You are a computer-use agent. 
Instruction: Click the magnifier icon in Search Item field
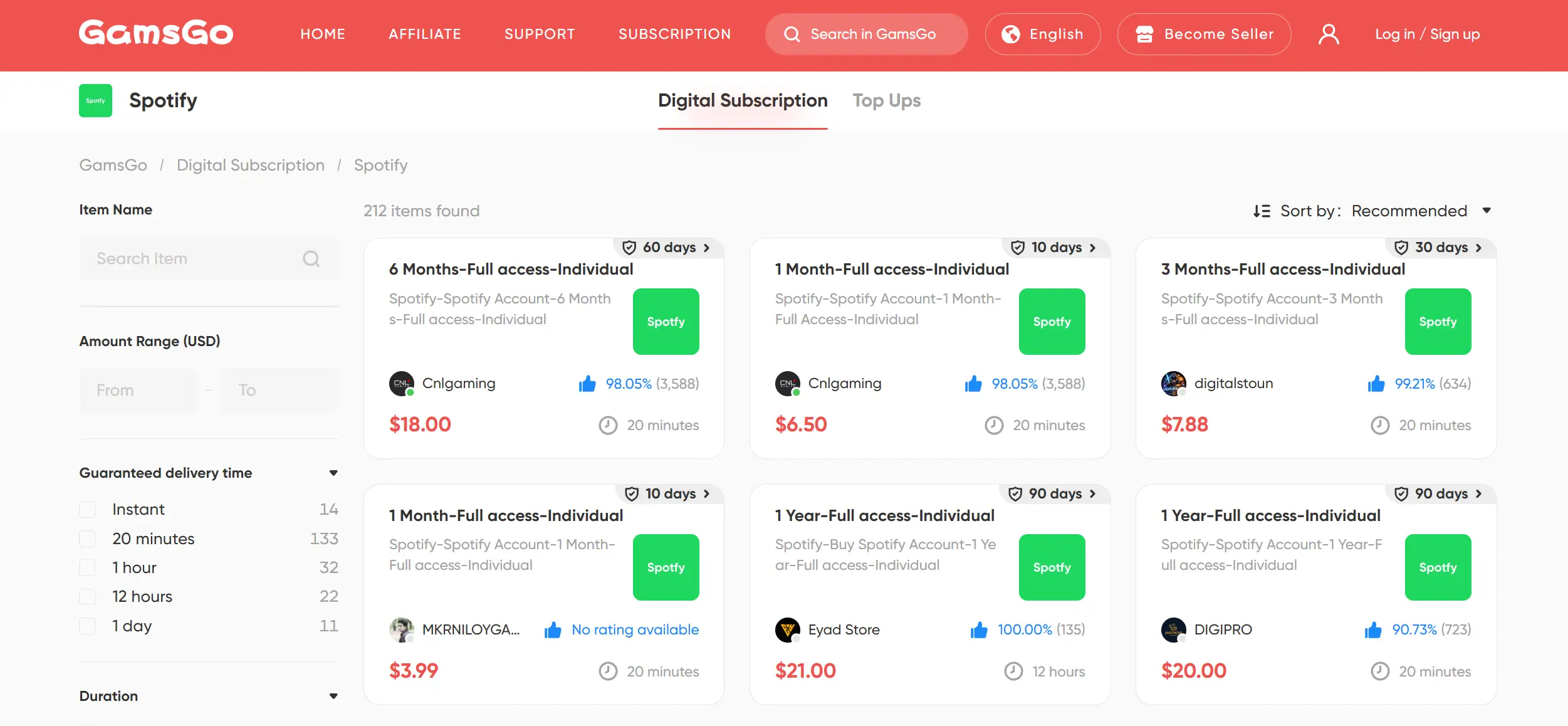tap(311, 258)
